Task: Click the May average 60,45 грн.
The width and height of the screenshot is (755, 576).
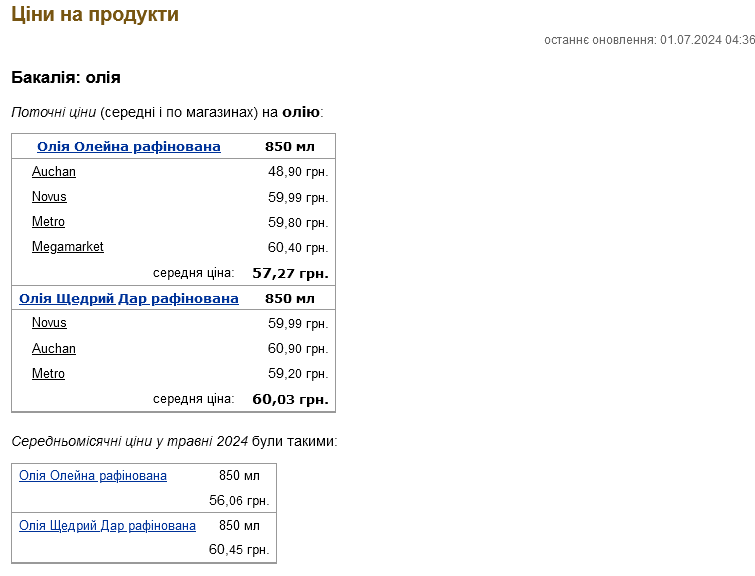Action: 239,550
